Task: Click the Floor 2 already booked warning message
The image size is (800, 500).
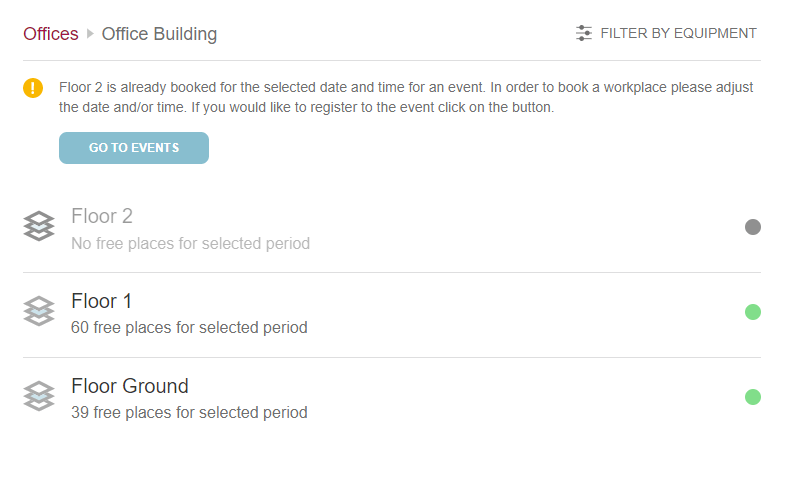Action: point(406,97)
